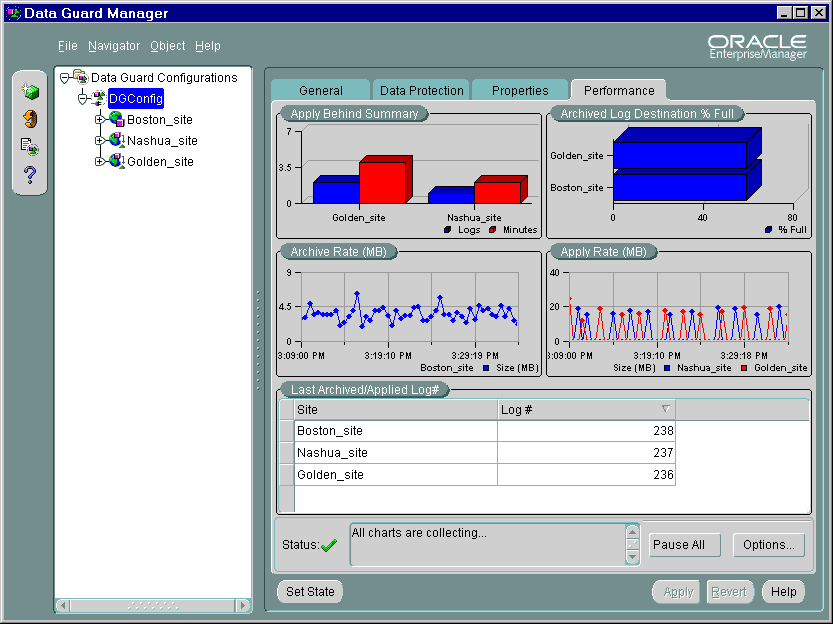This screenshot has height=624, width=833.
Task: Switch to the Data Protection tab
Action: pos(421,90)
